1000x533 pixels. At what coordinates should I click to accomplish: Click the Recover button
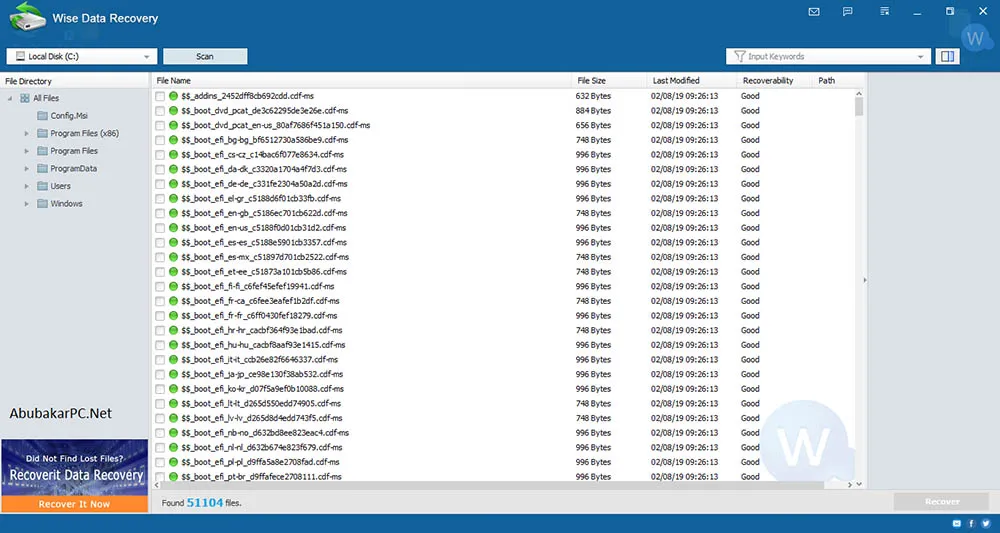(941, 502)
